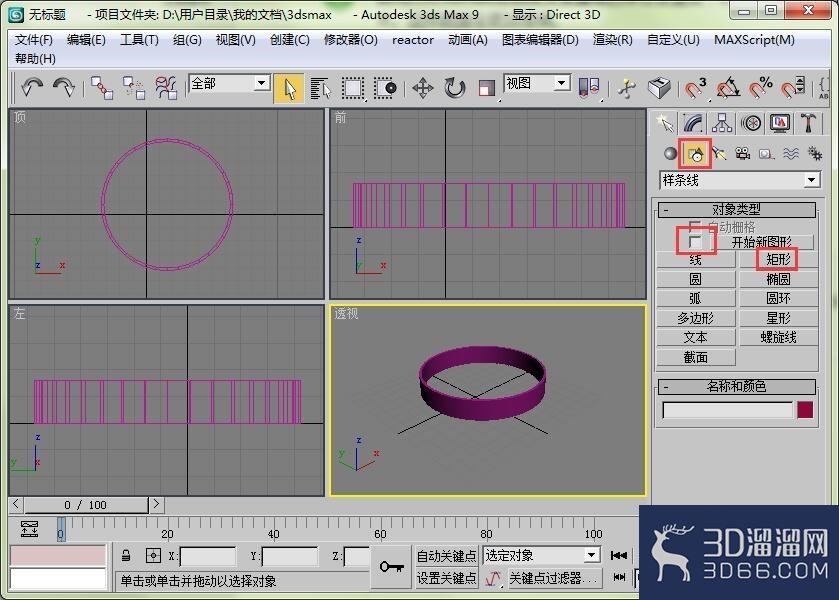Image resolution: width=839 pixels, height=600 pixels.
Task: Select Shapes category icon
Action: coord(695,154)
